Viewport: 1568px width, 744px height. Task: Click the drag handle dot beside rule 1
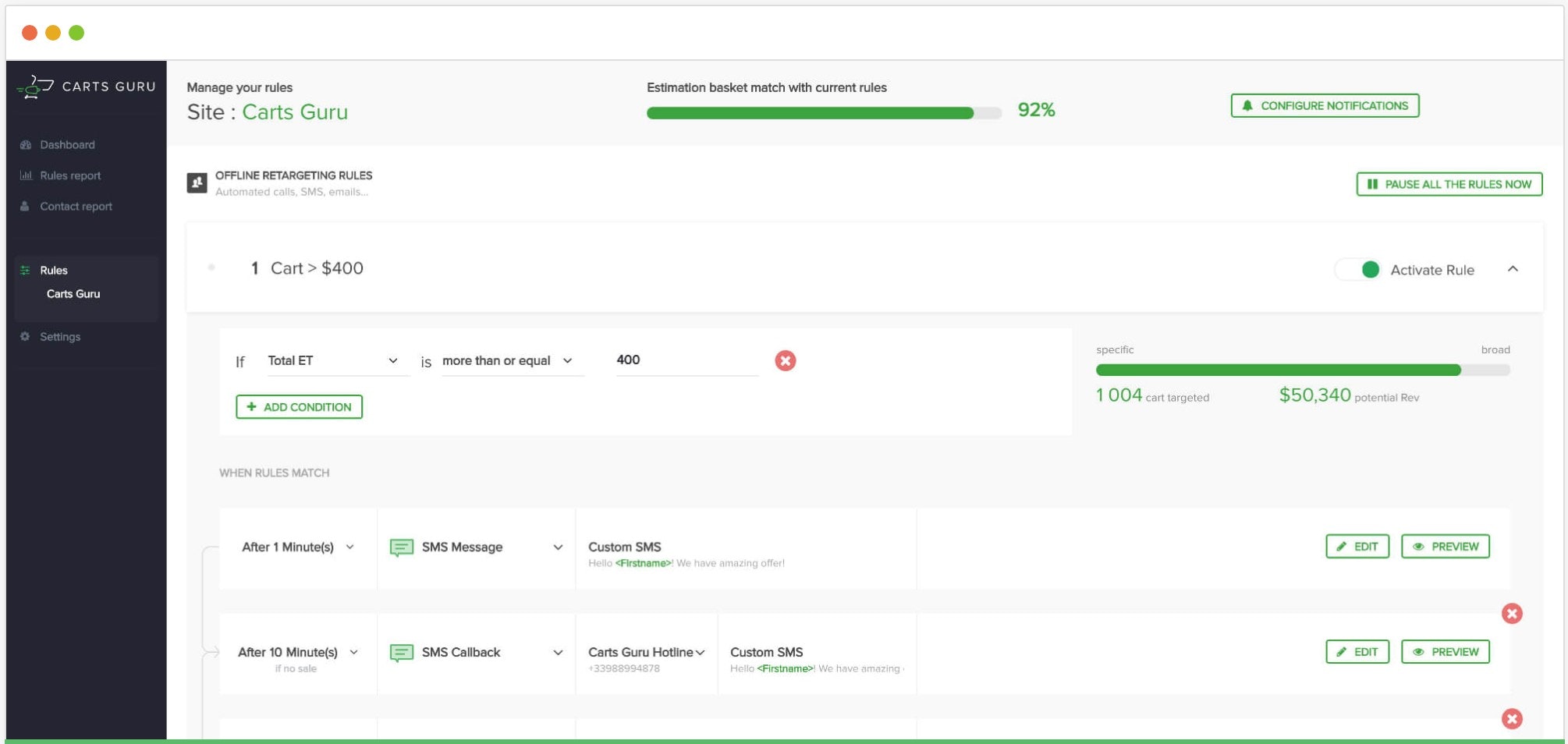pyautogui.click(x=211, y=267)
